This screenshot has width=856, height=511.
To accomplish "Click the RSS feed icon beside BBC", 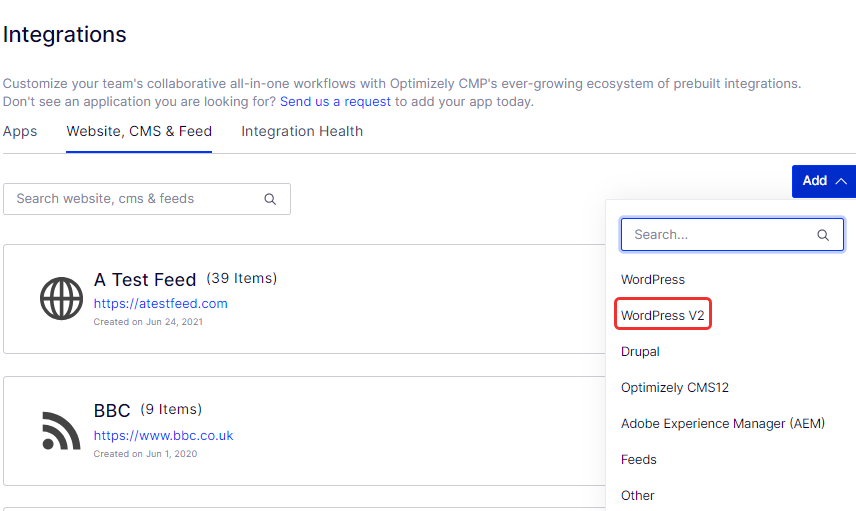I will 61,430.
